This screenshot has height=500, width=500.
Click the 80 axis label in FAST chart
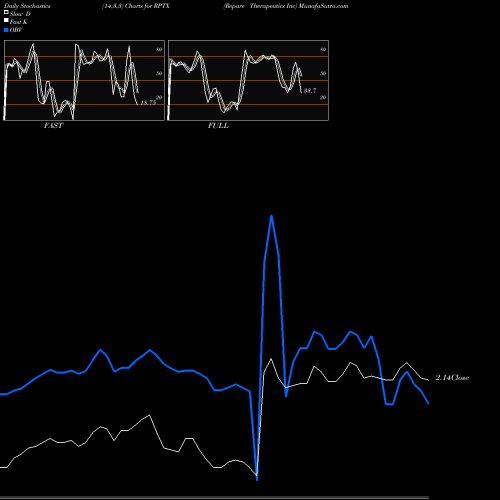point(159,49)
